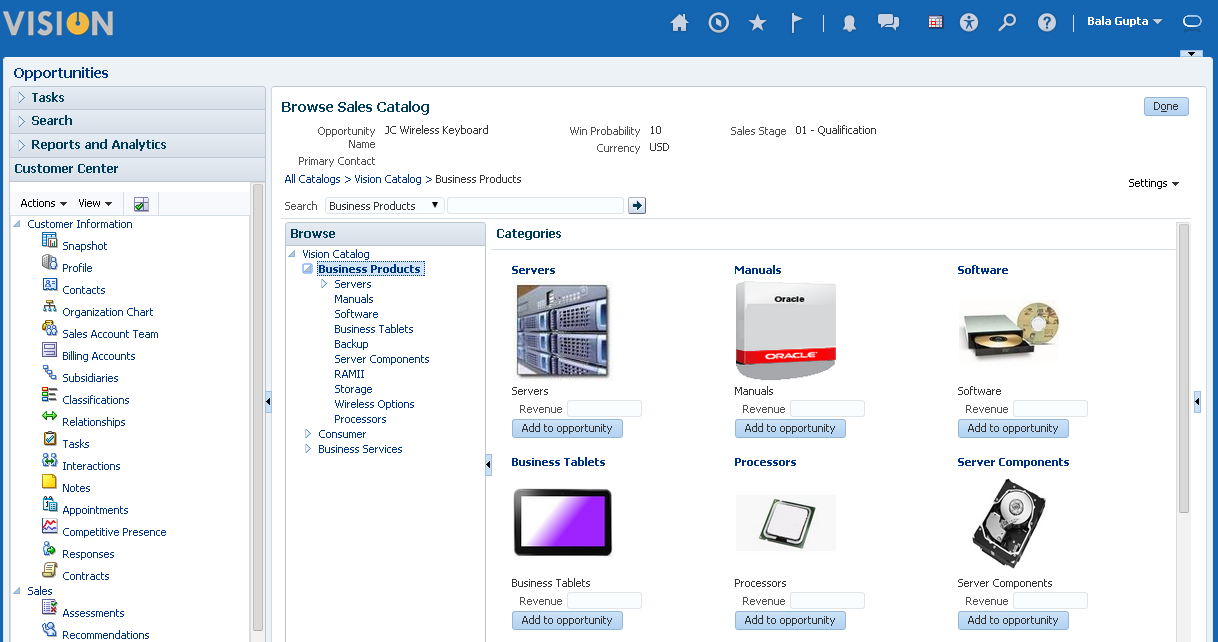The height and width of the screenshot is (642, 1218).
Task: Go to Vision Catalog breadcrumb link
Action: click(388, 179)
